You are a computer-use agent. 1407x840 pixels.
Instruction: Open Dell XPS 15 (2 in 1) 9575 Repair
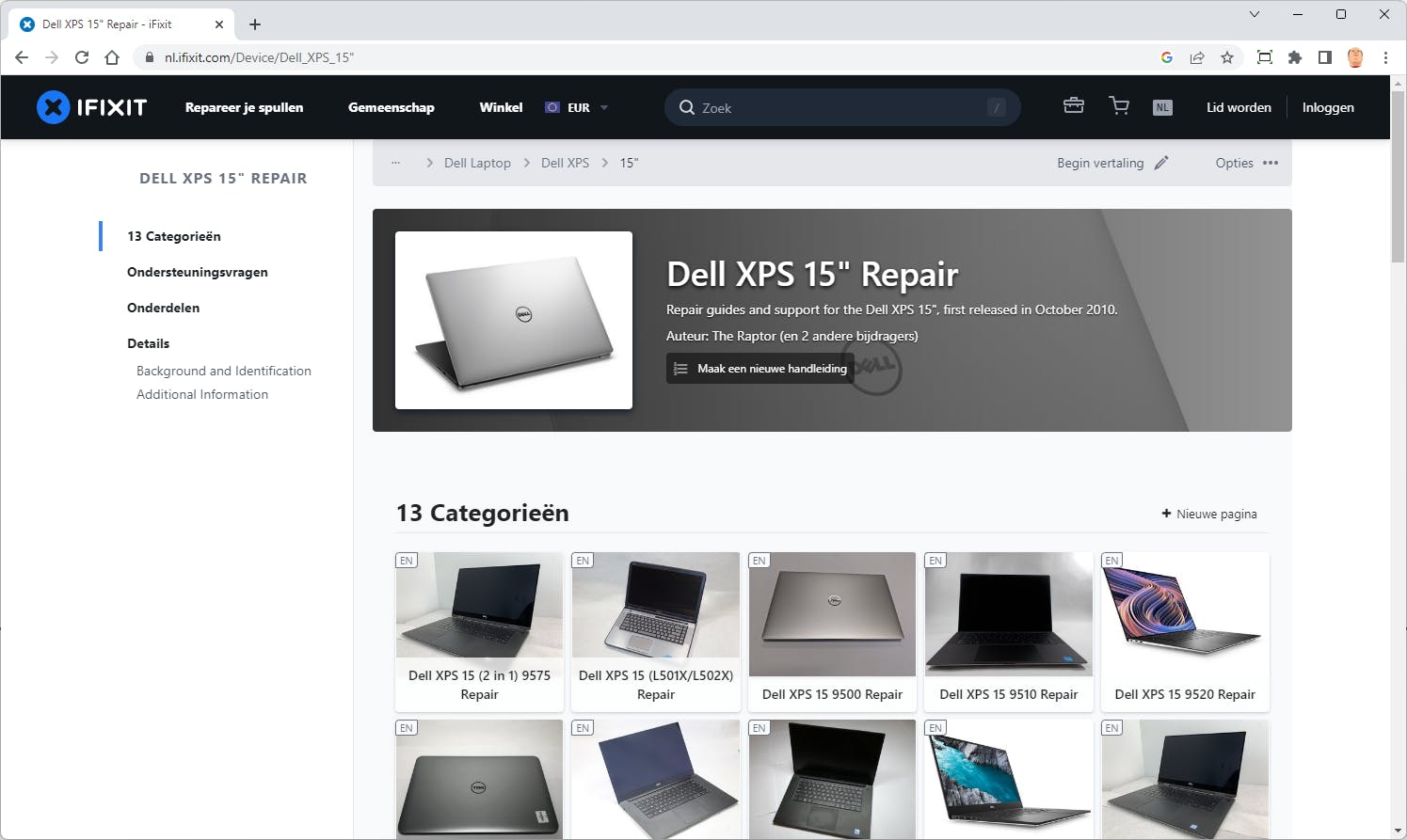pos(480,632)
